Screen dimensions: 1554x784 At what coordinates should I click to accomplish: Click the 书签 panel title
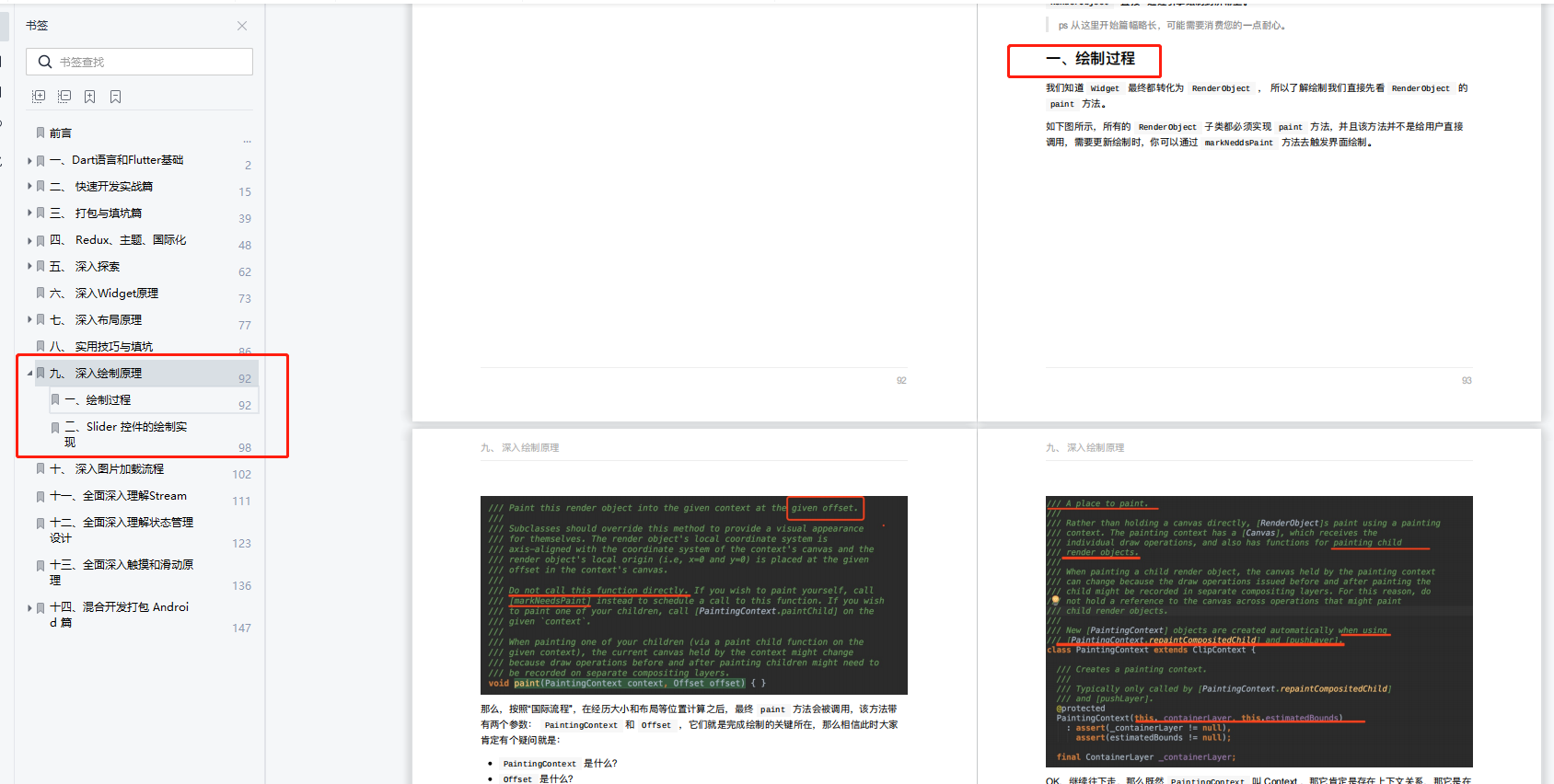pyautogui.click(x=37, y=26)
